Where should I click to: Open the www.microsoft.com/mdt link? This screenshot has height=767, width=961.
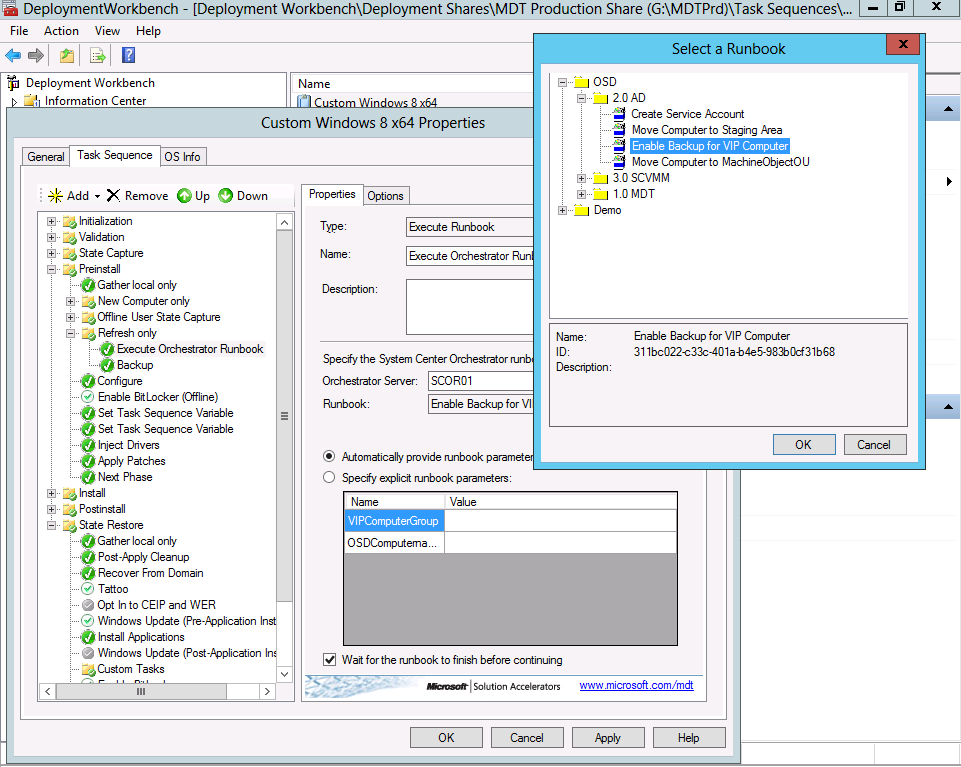point(636,686)
